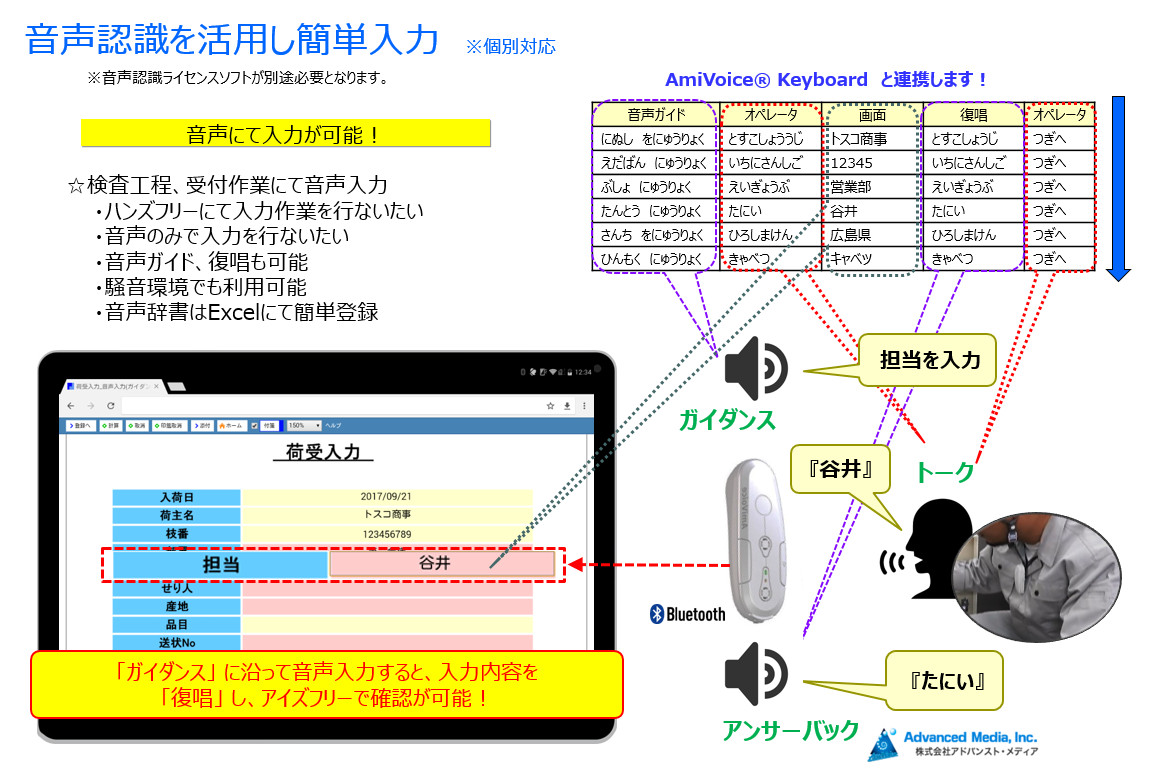Bookmark the page with the star icon
The width and height of the screenshot is (1156, 781).
(x=550, y=406)
